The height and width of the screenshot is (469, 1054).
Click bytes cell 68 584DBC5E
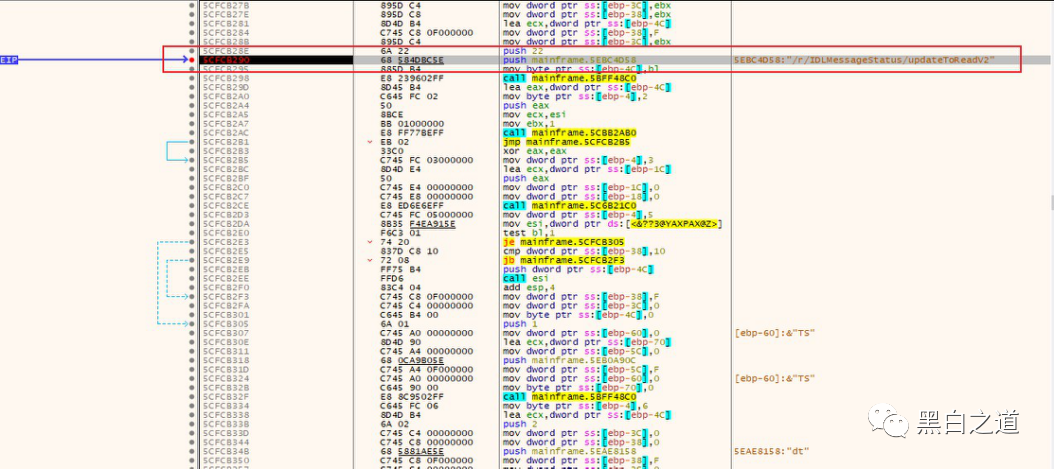click(411, 60)
